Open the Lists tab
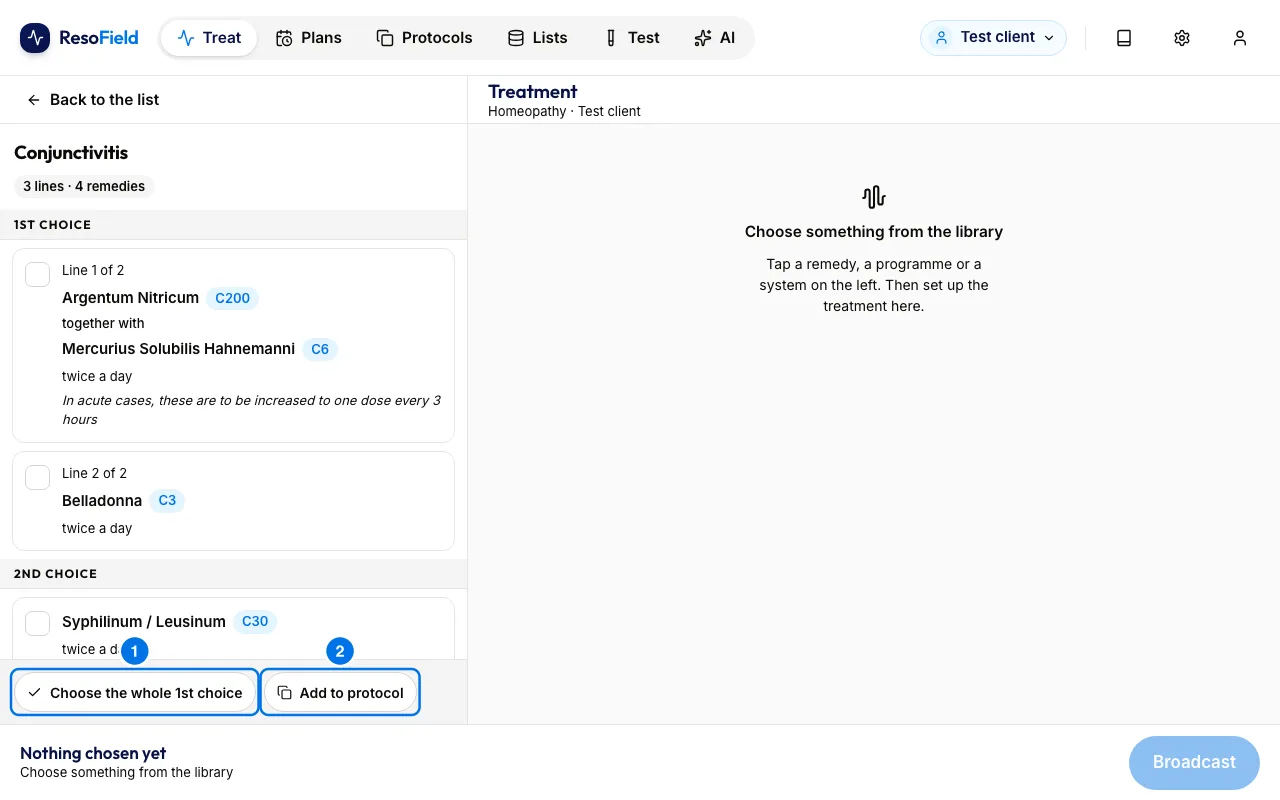 [538, 38]
